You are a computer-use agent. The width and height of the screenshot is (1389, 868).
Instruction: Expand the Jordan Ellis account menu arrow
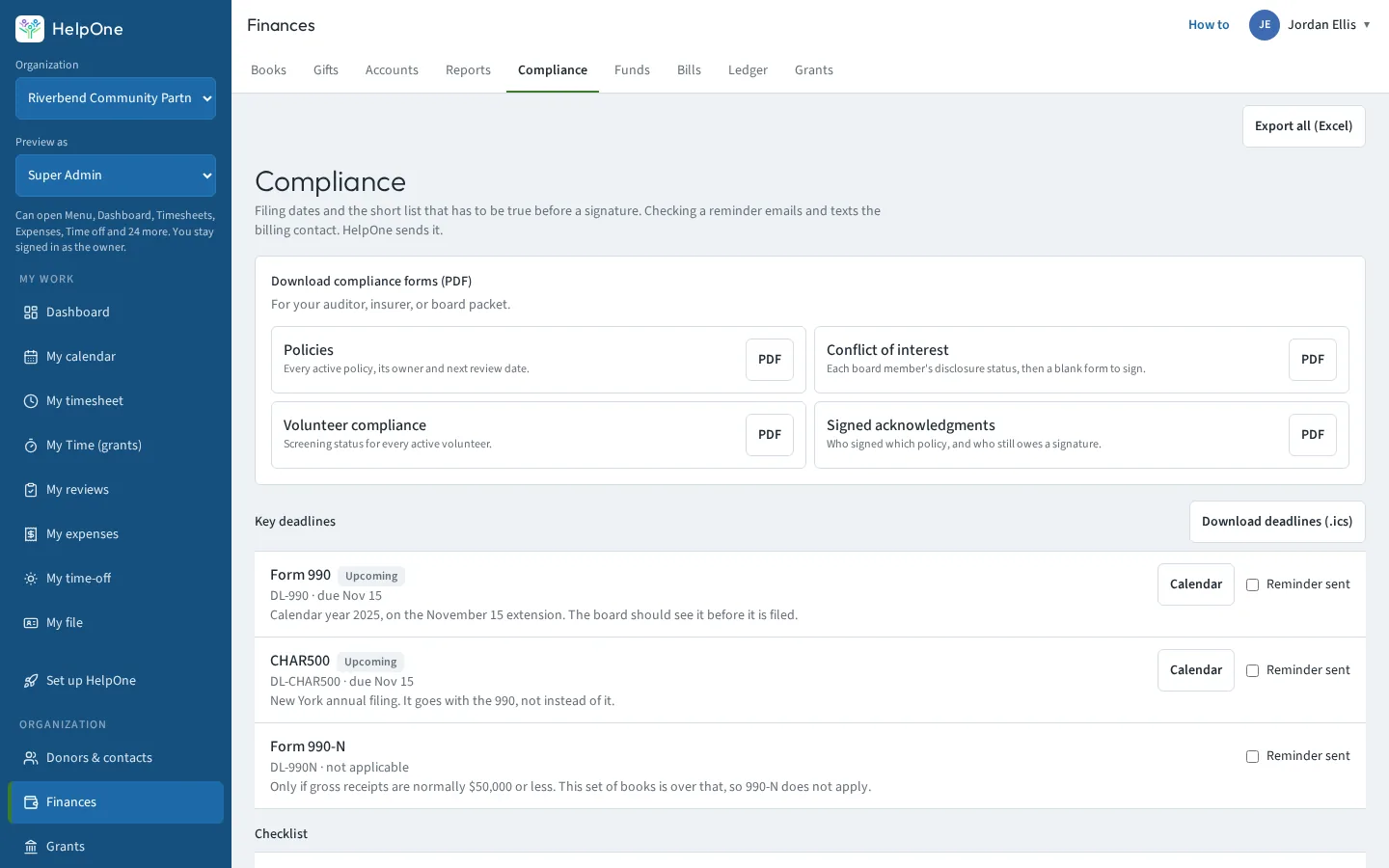[x=1367, y=25]
